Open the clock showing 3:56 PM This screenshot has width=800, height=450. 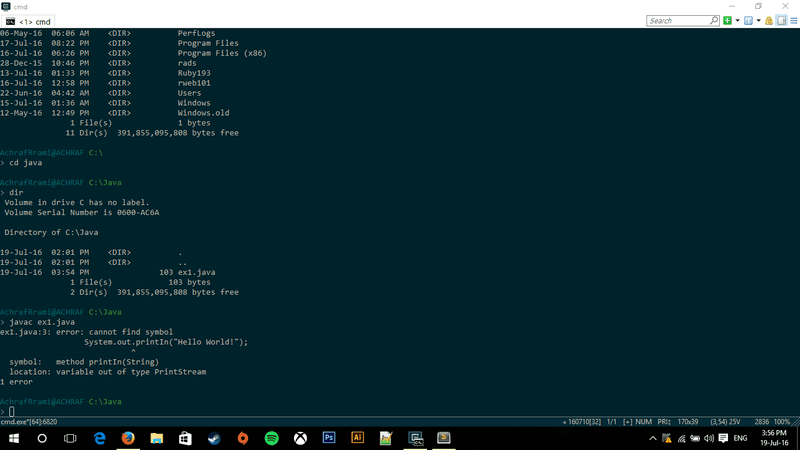(774, 438)
